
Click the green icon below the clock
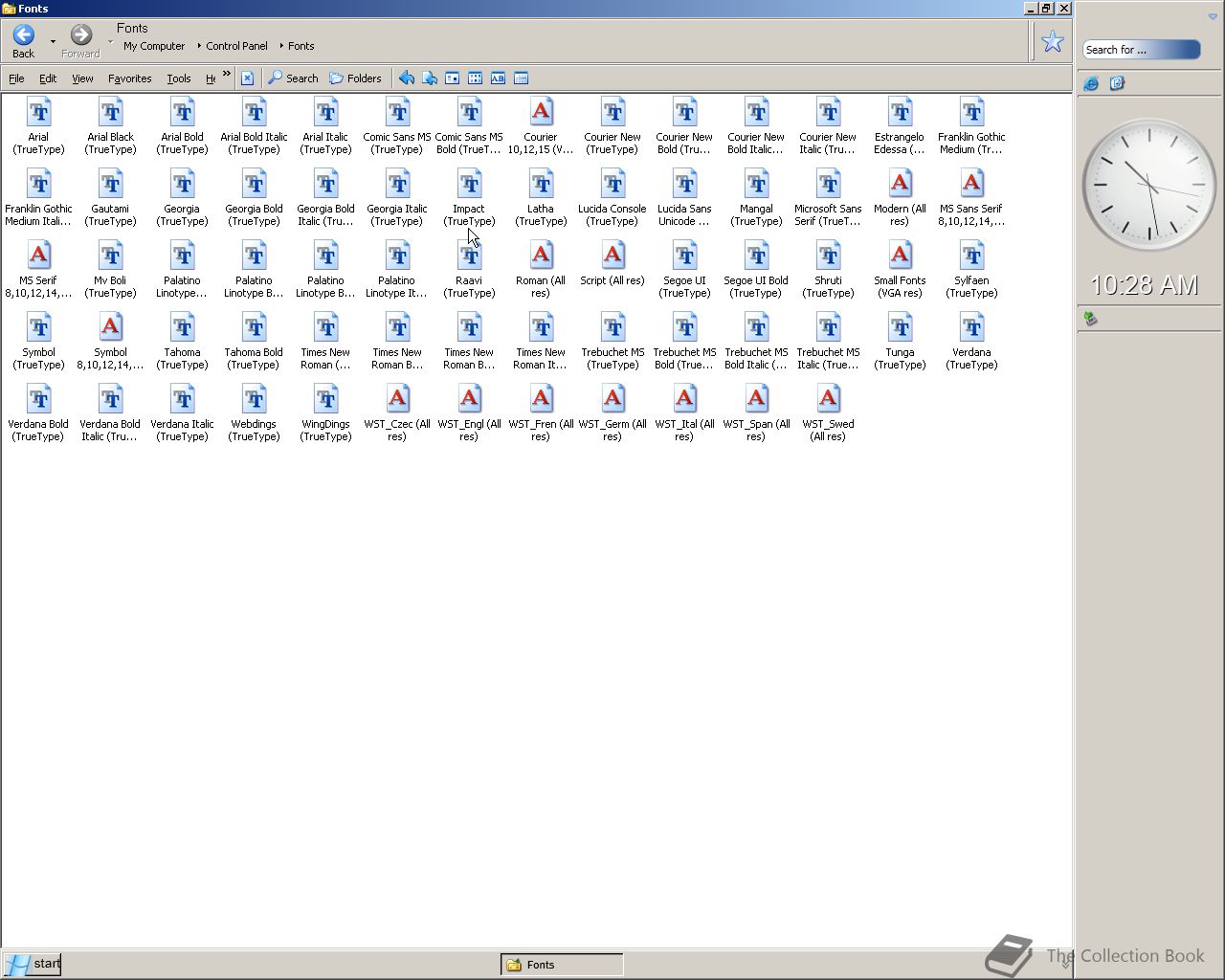1090,319
